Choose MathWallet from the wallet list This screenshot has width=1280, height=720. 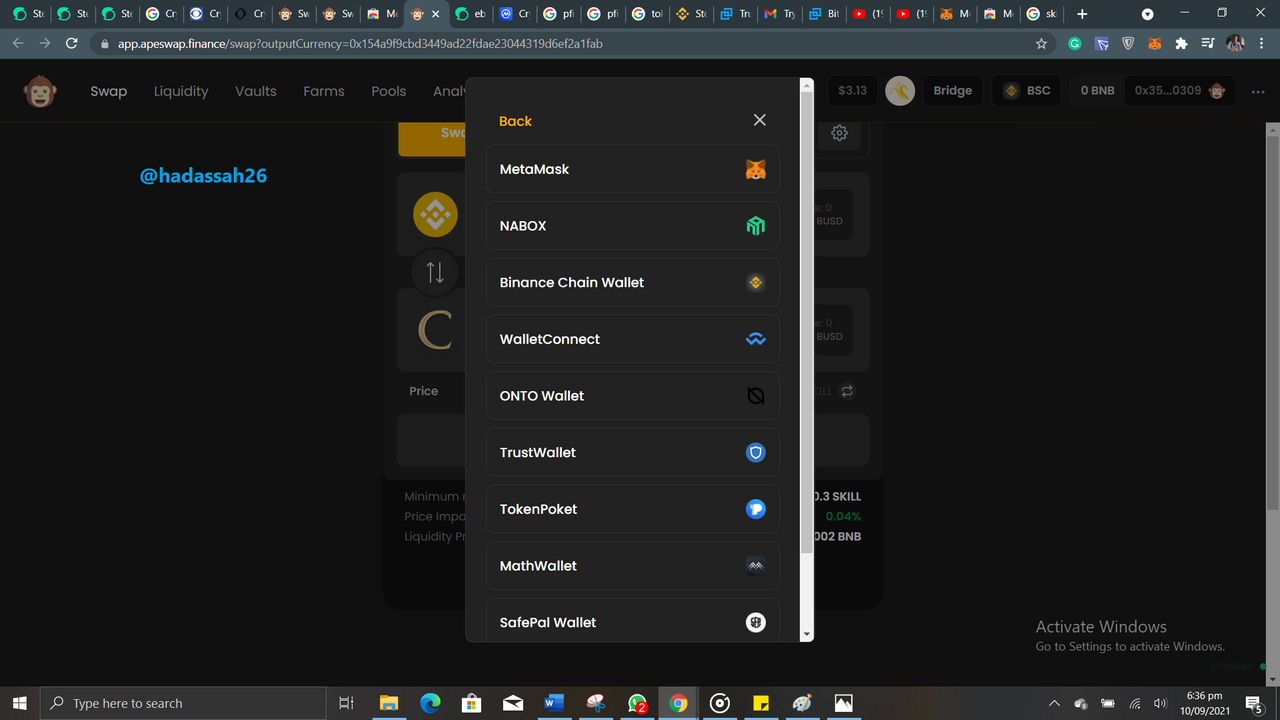pyautogui.click(x=632, y=566)
